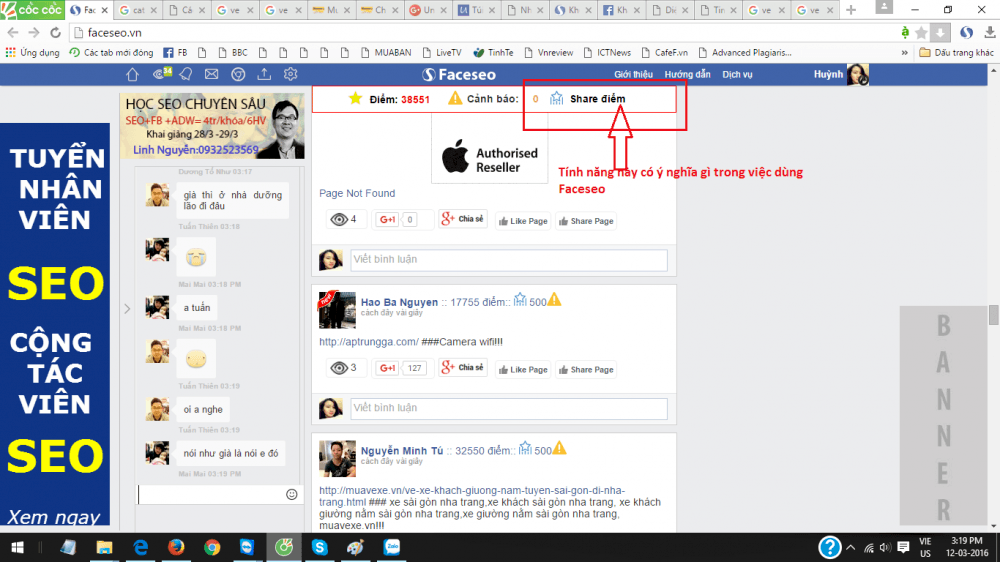
Task: Open the Các tab mới đóng list
Action: tap(111, 53)
